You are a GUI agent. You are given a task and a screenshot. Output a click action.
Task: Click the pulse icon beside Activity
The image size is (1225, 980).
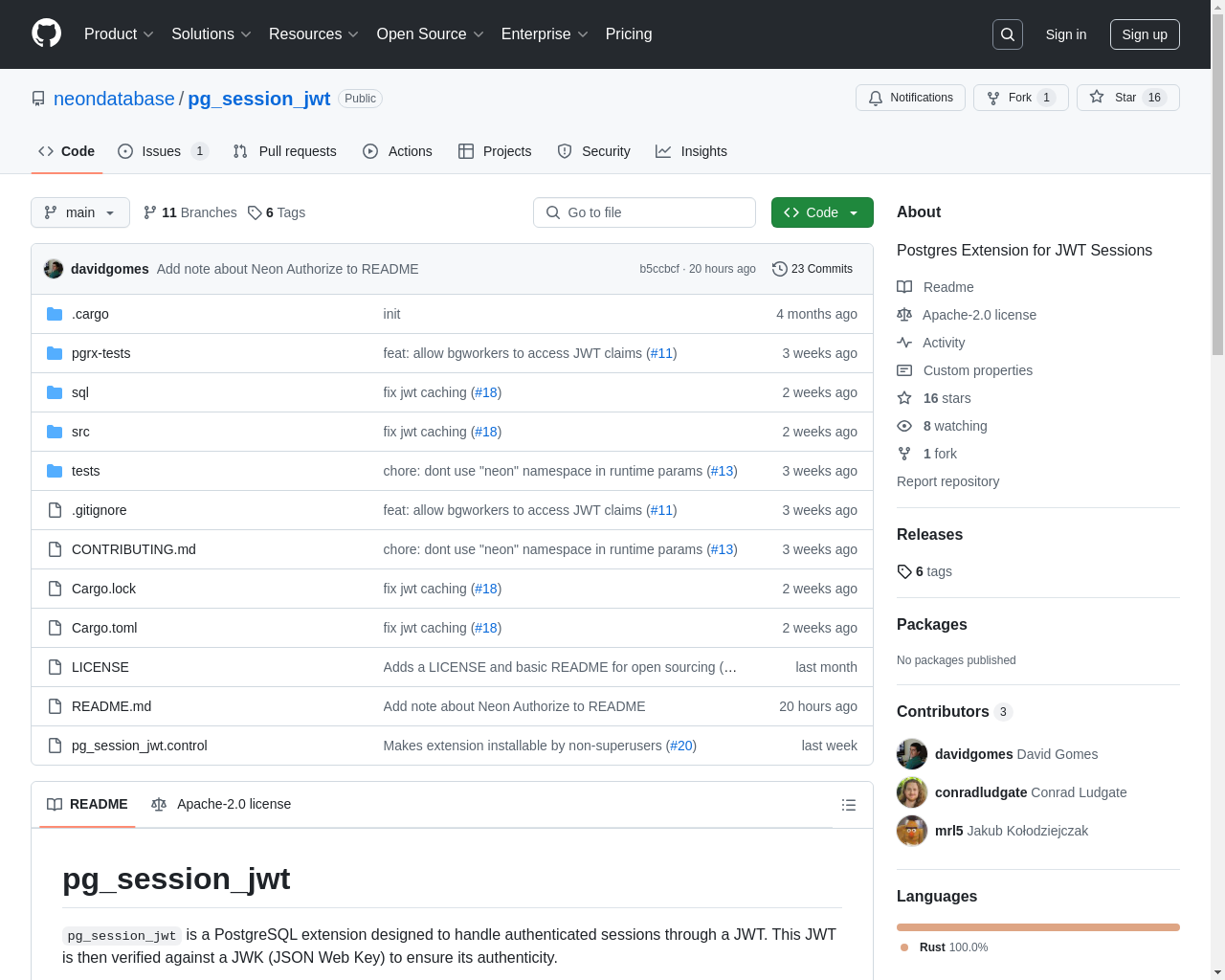tap(904, 343)
